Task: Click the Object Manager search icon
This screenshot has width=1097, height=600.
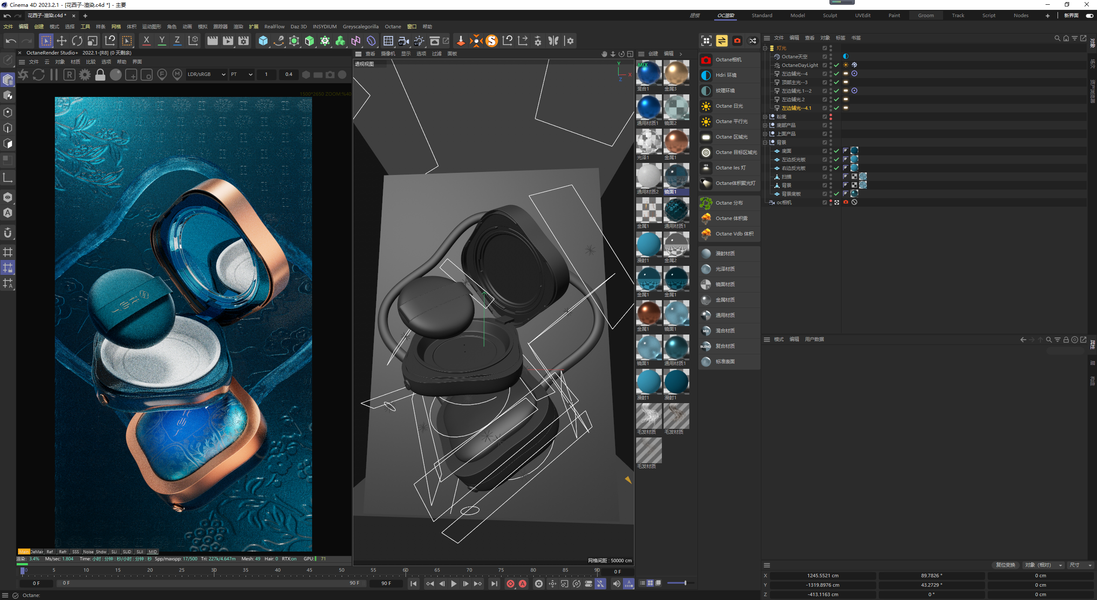Action: click(1057, 38)
